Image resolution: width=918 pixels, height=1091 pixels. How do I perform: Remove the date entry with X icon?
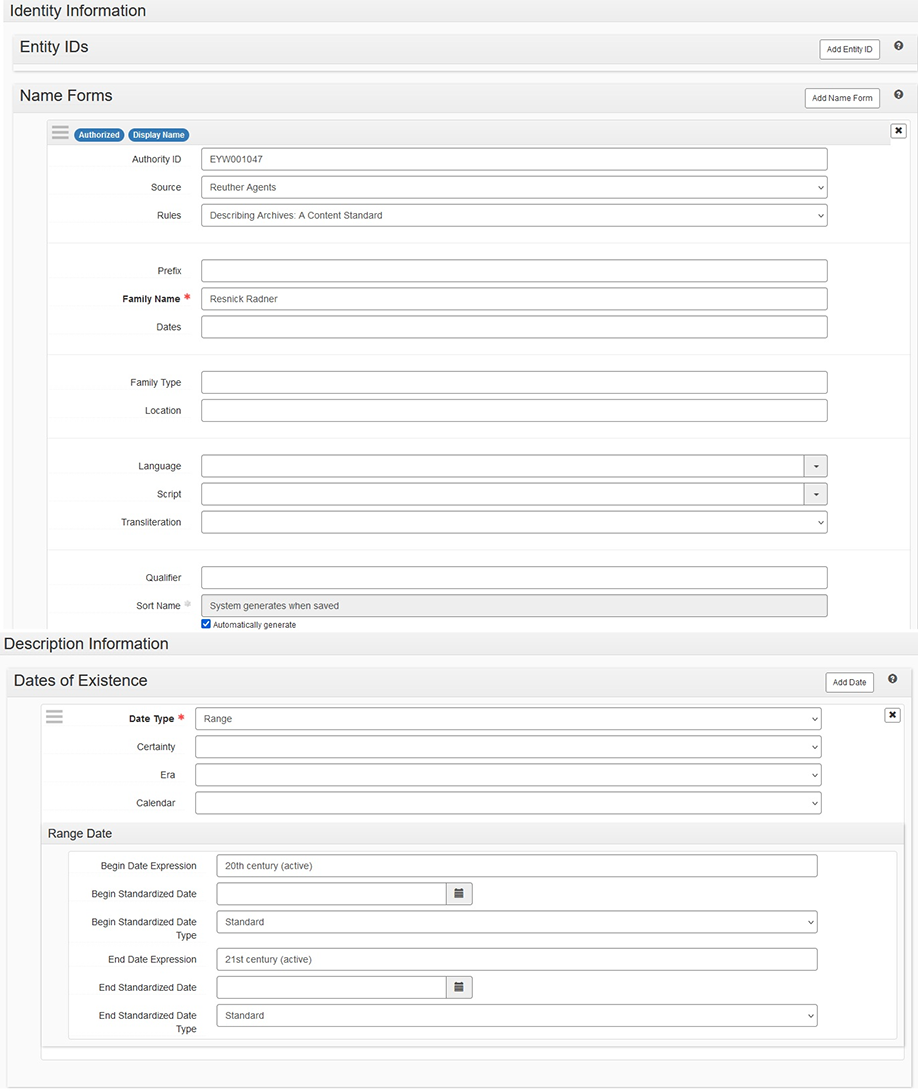[892, 715]
